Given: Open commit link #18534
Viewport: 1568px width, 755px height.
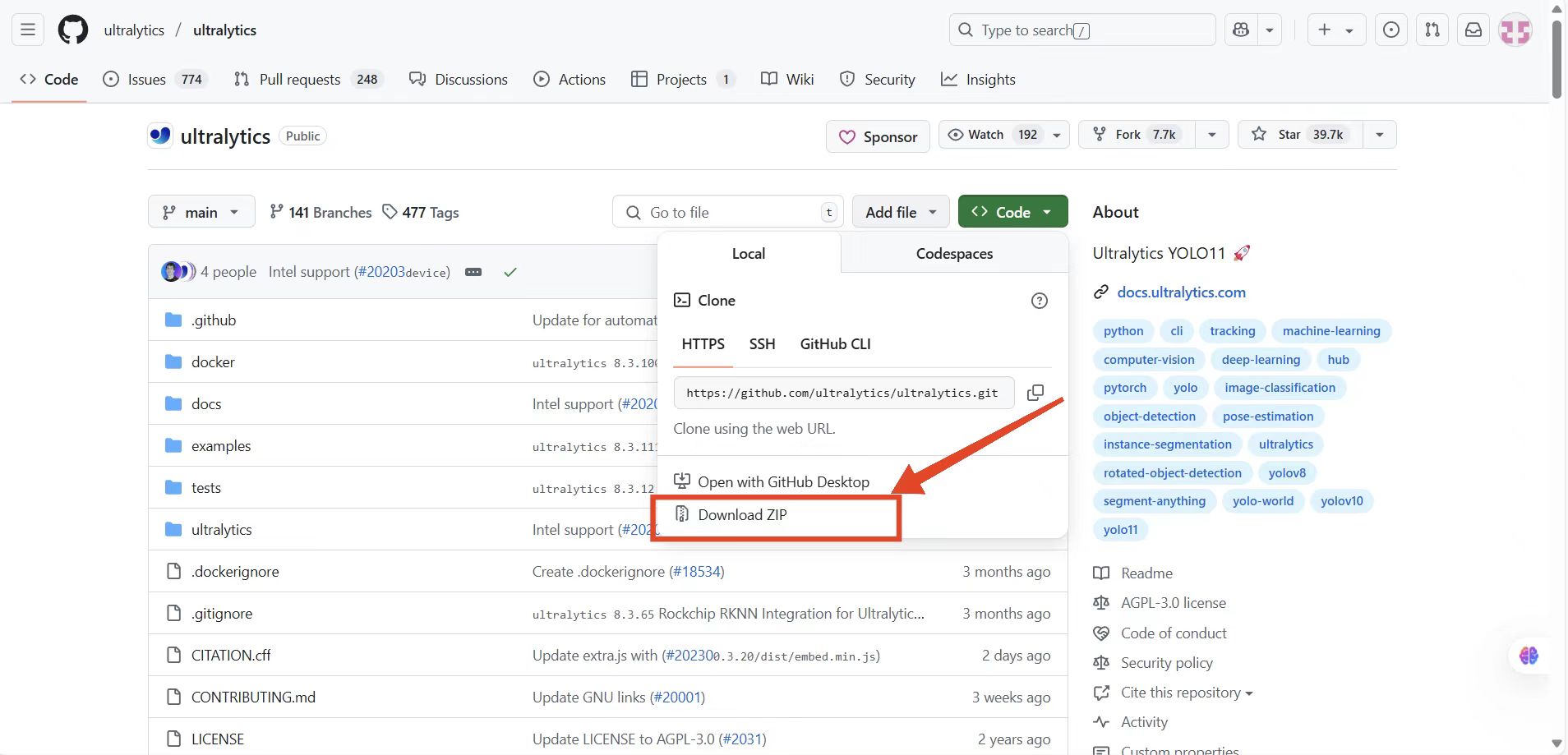Looking at the screenshot, I should pyautogui.click(x=697, y=572).
